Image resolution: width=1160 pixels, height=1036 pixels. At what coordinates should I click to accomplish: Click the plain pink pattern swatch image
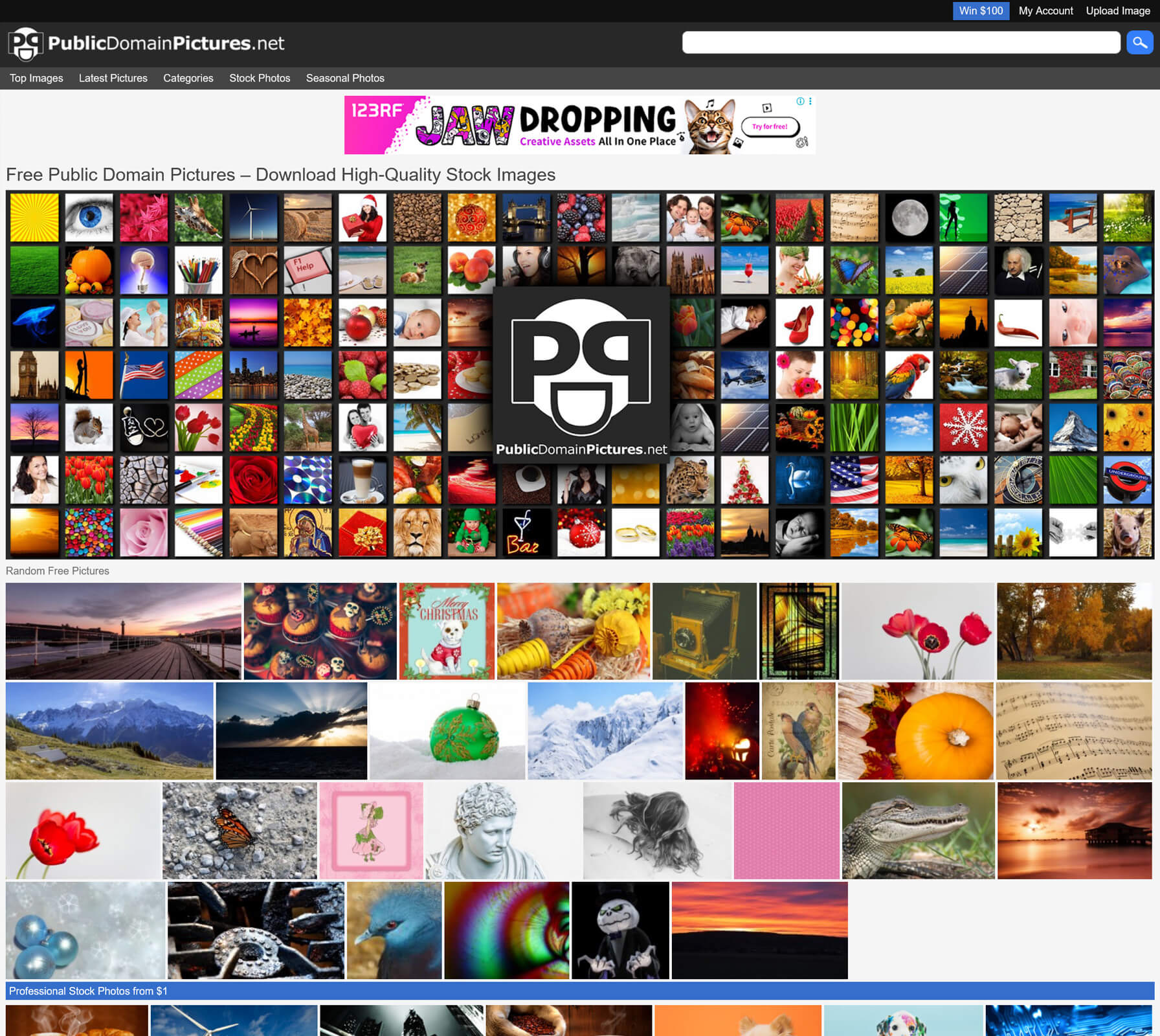786,830
